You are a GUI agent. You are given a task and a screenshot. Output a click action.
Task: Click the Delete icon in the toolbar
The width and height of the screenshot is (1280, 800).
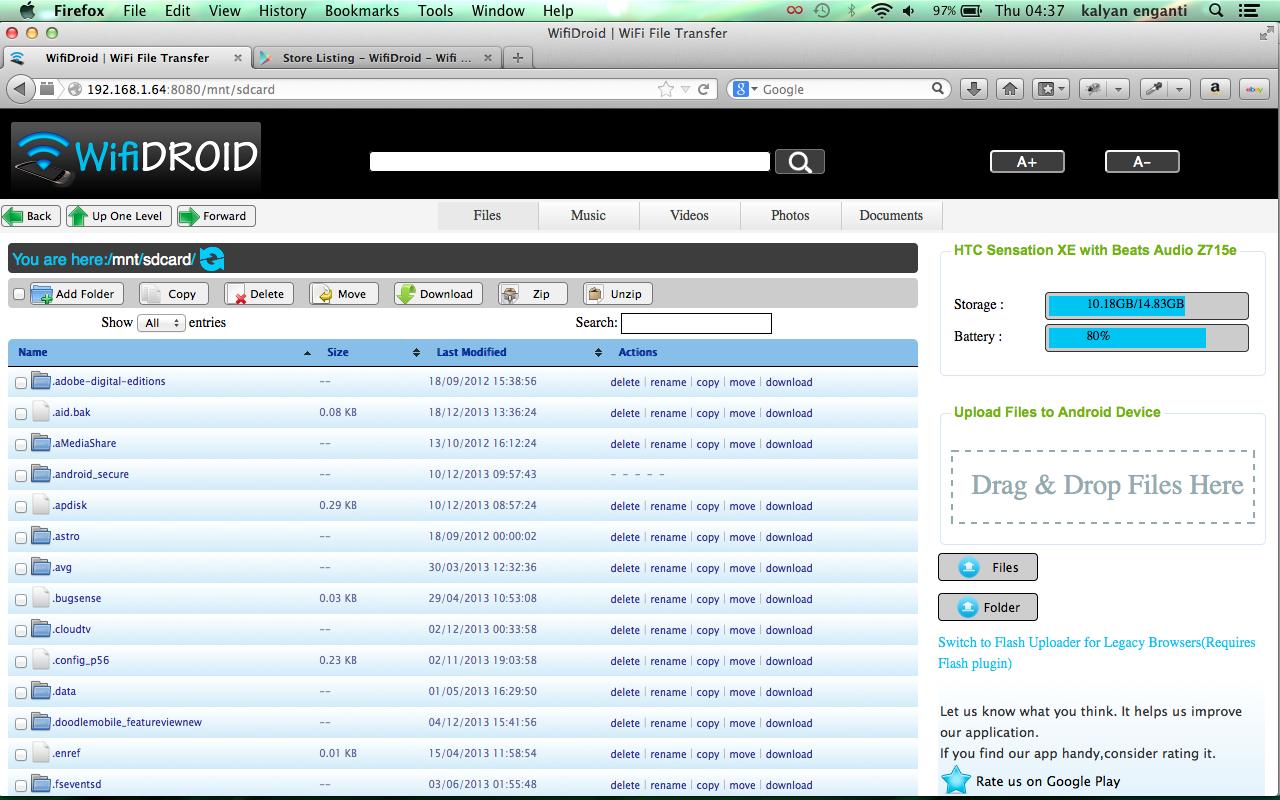click(240, 293)
